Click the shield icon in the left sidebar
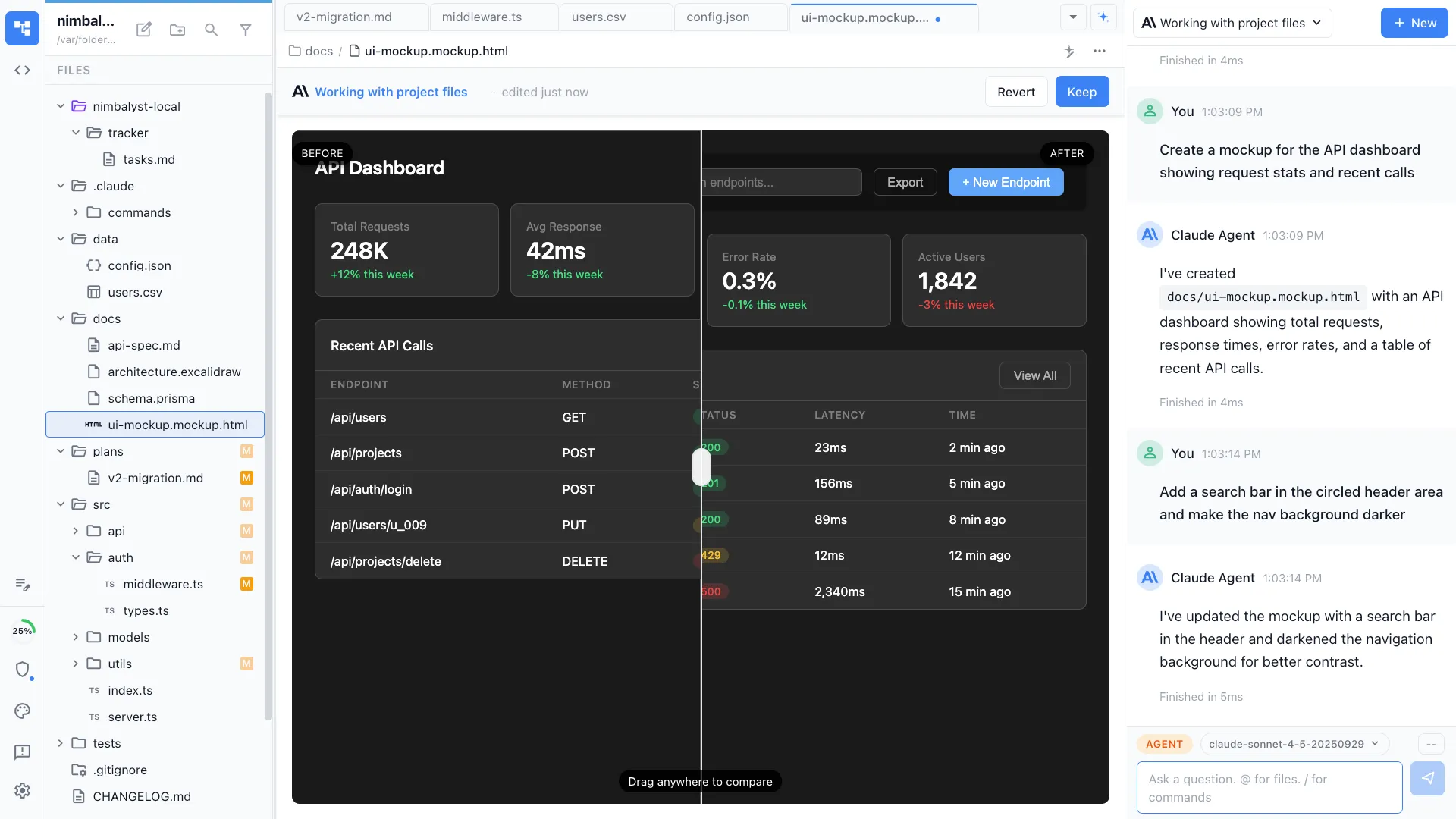 [x=24, y=670]
